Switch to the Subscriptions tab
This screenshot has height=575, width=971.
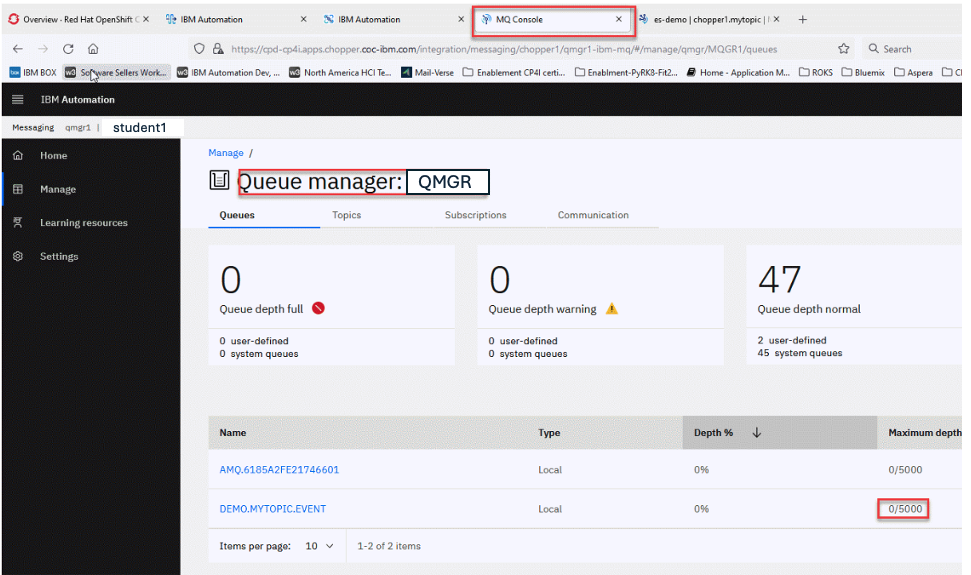pyautogui.click(x=475, y=215)
